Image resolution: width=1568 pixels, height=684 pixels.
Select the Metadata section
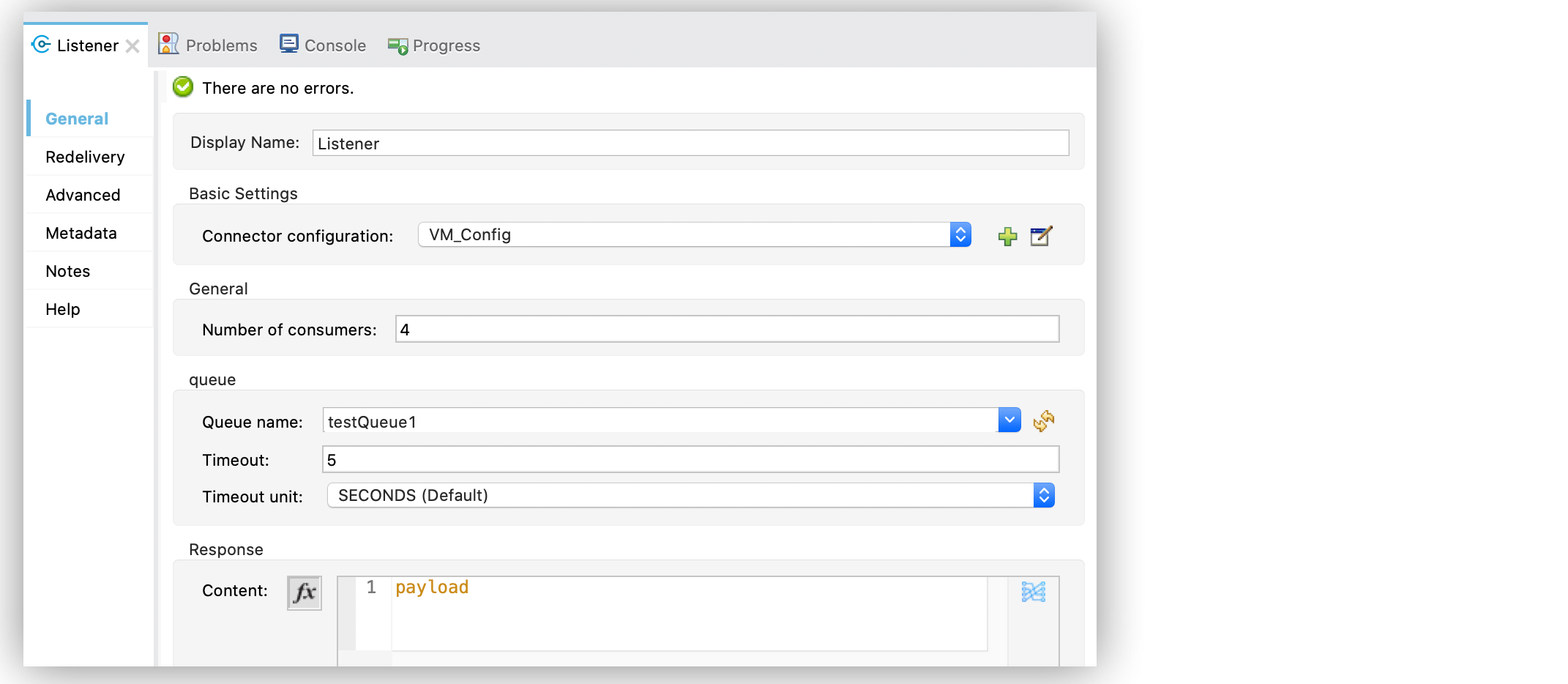tap(81, 232)
